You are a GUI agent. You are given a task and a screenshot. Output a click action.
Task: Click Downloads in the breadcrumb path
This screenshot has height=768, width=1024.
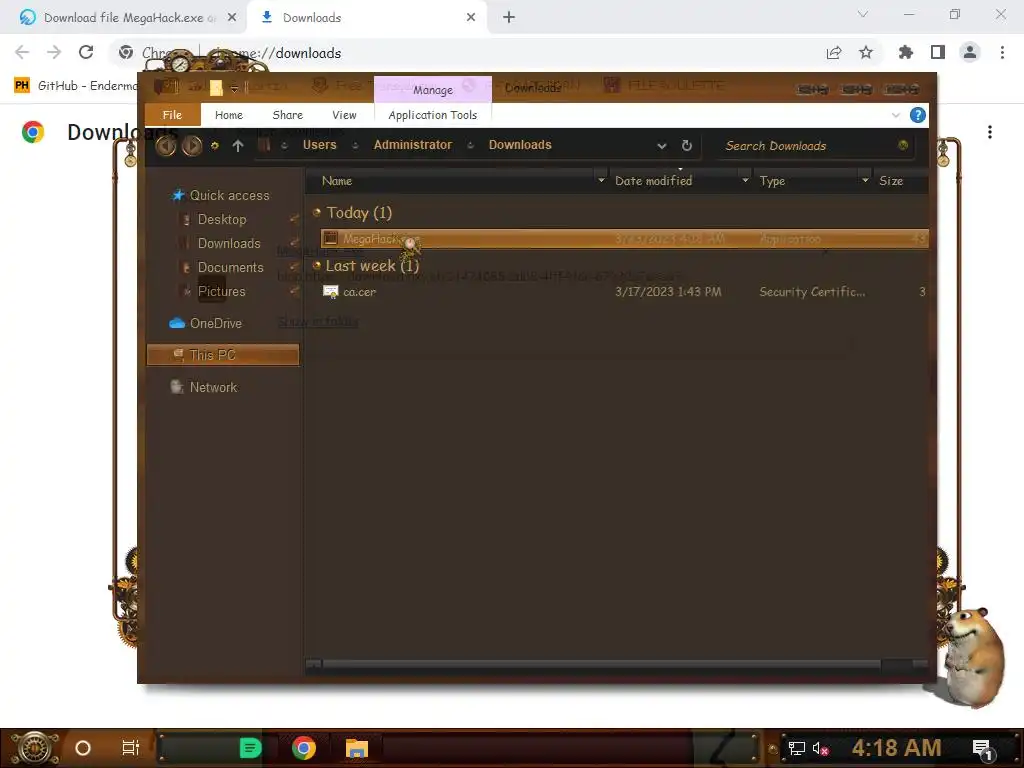tap(520, 145)
